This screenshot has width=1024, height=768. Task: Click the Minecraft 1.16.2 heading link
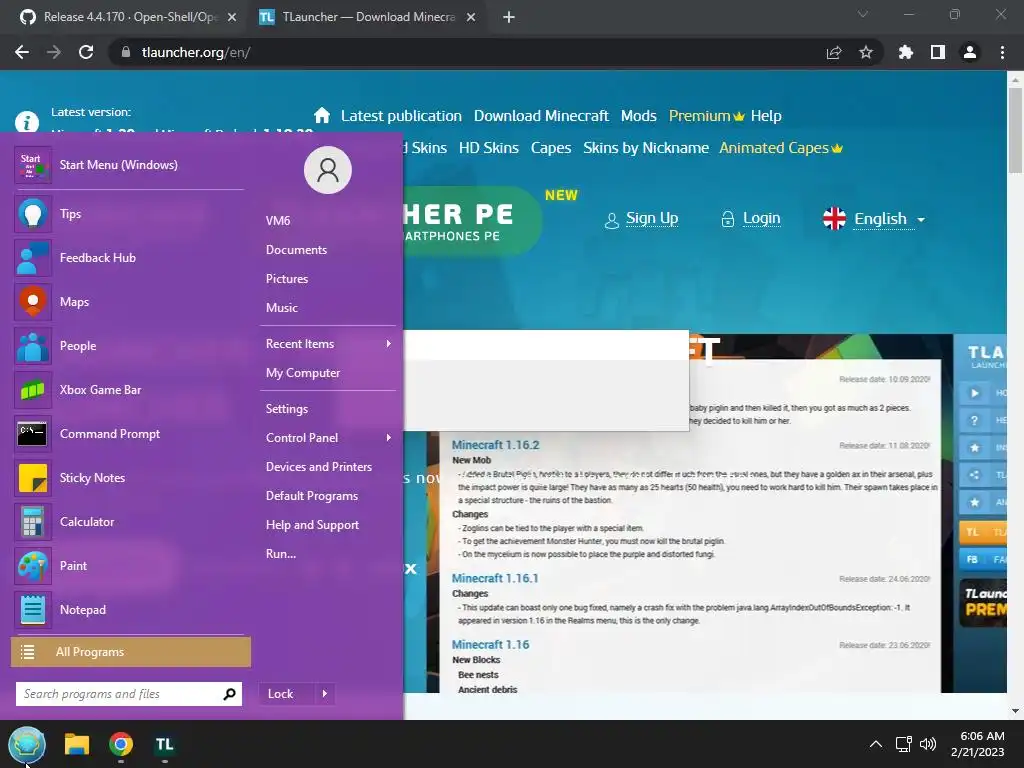click(495, 445)
